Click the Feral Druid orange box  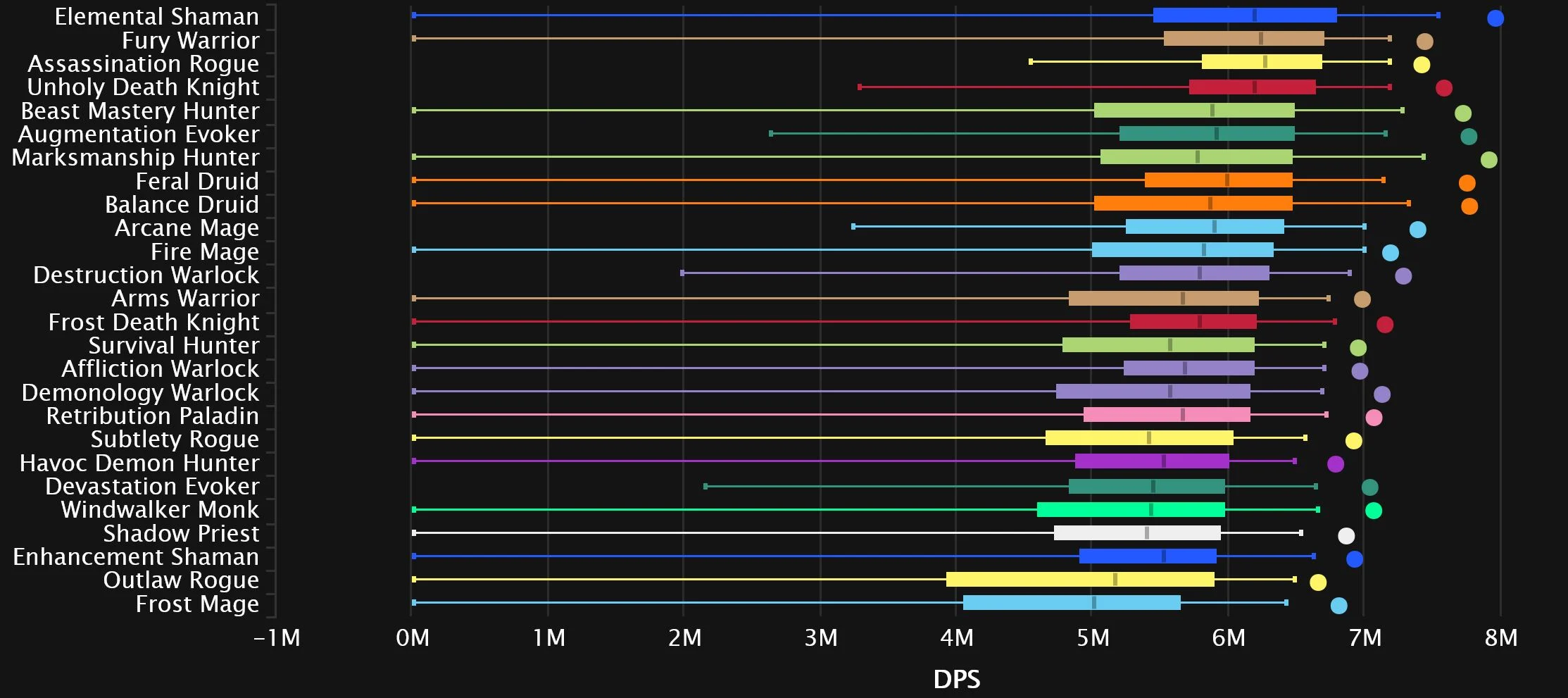pos(1218,180)
